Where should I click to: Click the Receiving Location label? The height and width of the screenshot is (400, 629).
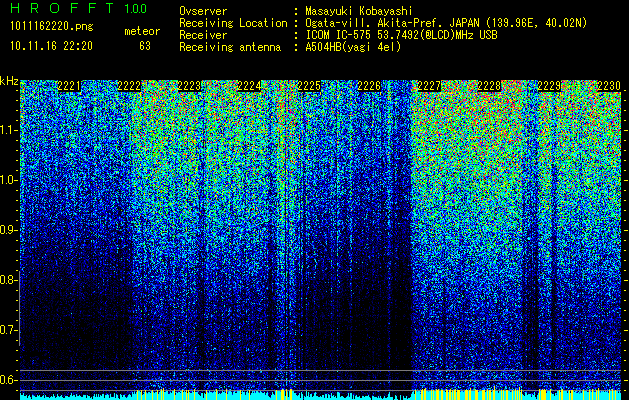pos(233,23)
